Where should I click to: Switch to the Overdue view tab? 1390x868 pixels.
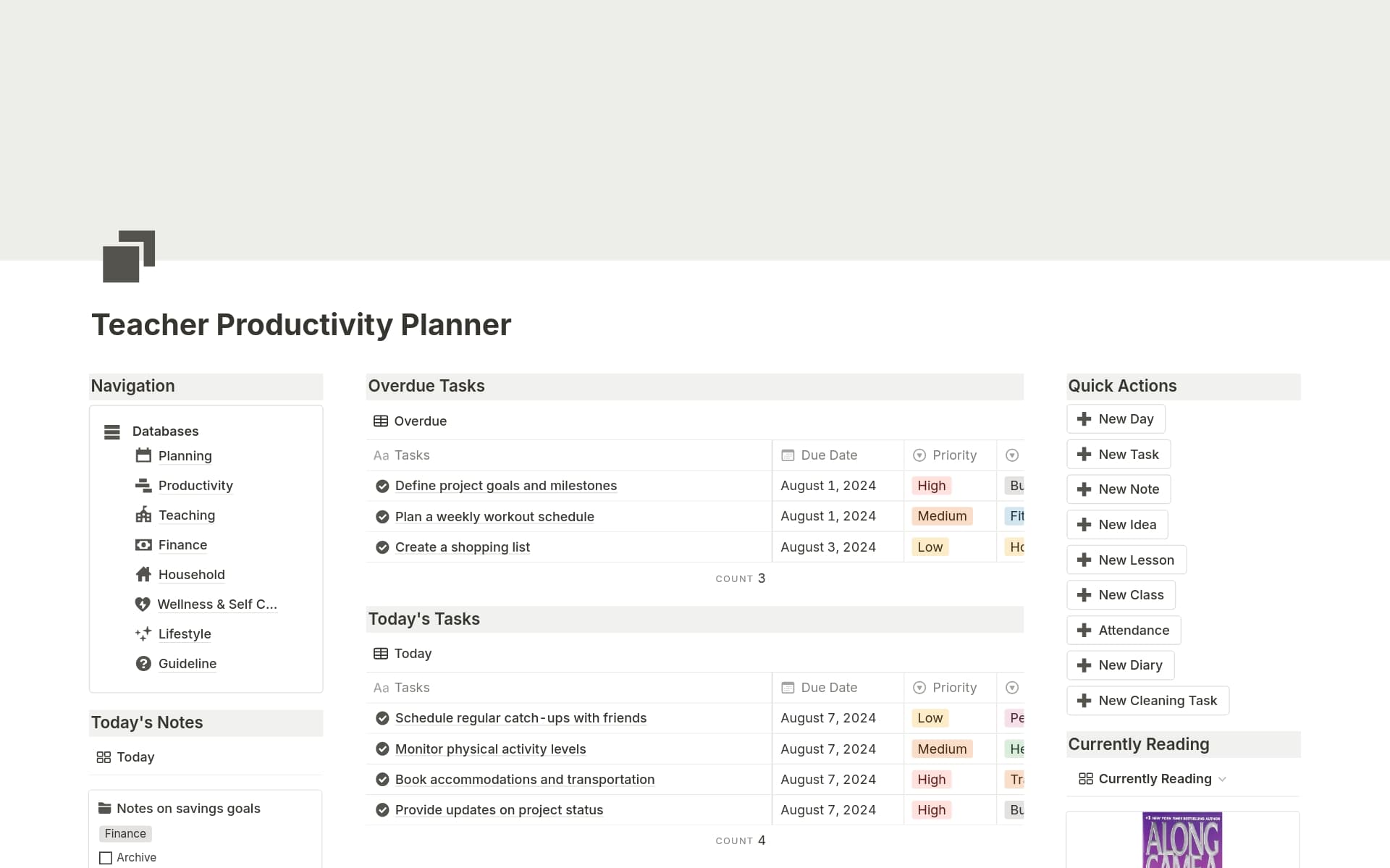[420, 421]
